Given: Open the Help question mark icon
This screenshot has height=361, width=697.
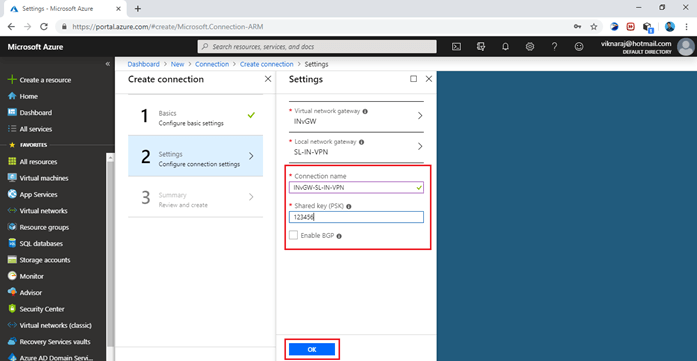Looking at the screenshot, I should click(x=554, y=47).
